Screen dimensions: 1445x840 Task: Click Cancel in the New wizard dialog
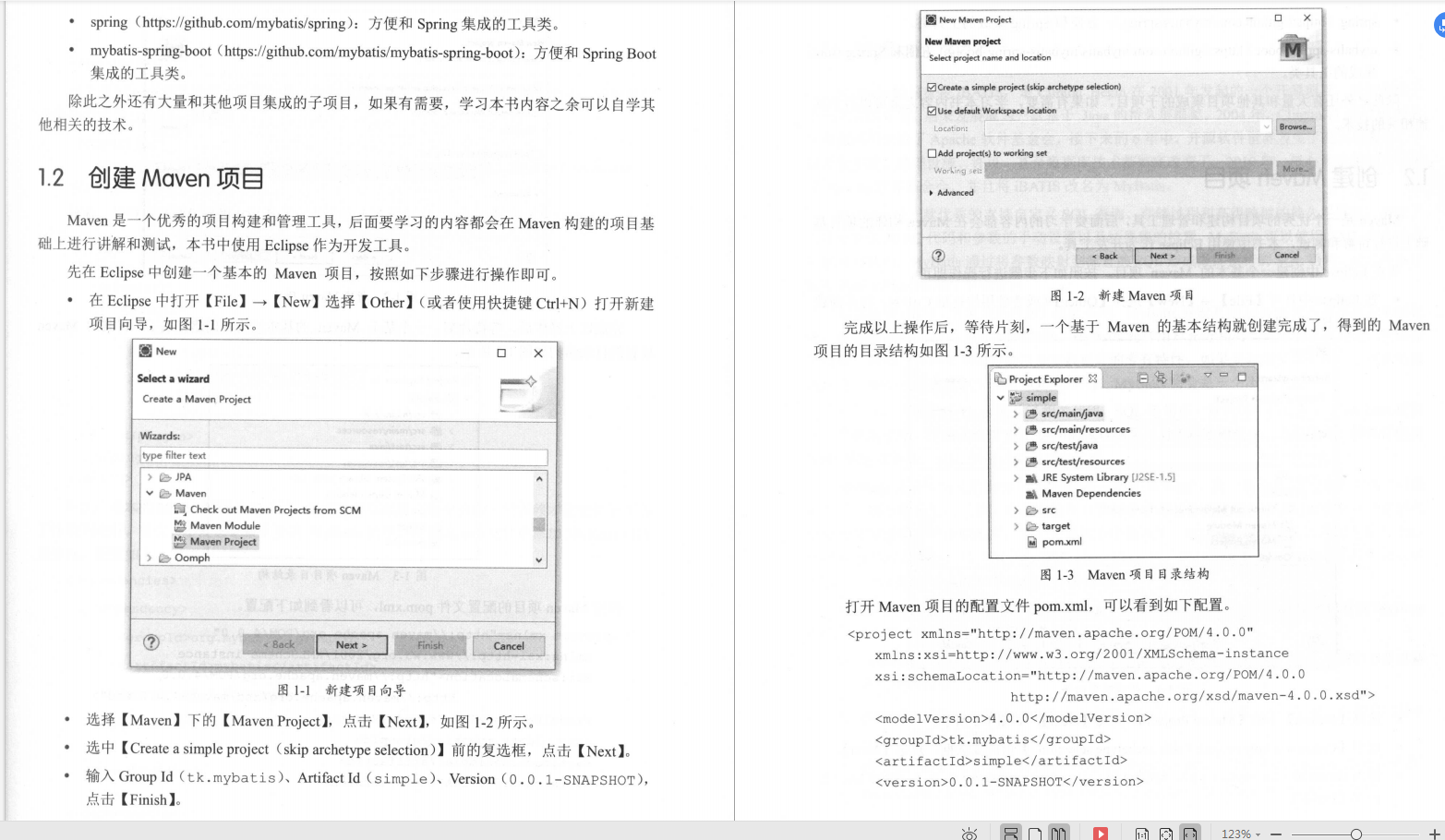point(509,645)
